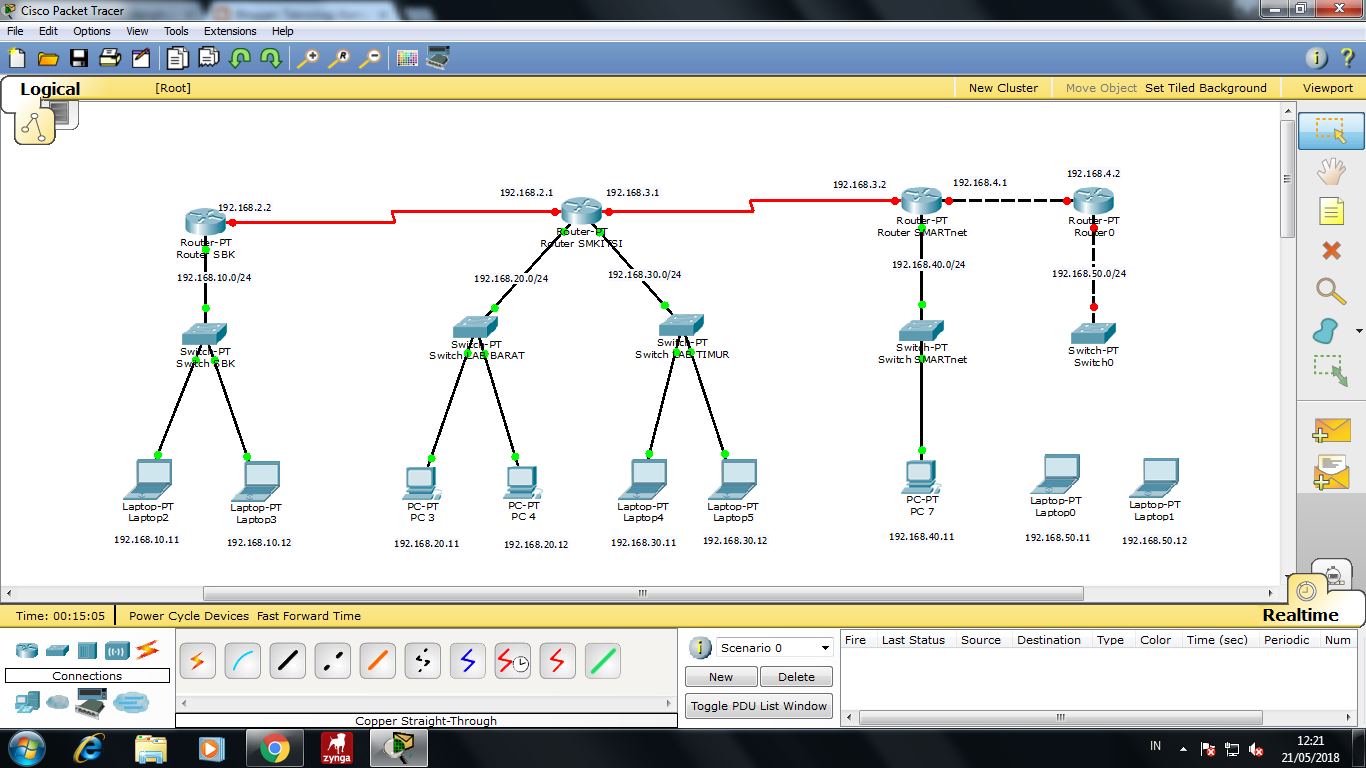Select the automatic connection lightning bolt

click(x=197, y=660)
